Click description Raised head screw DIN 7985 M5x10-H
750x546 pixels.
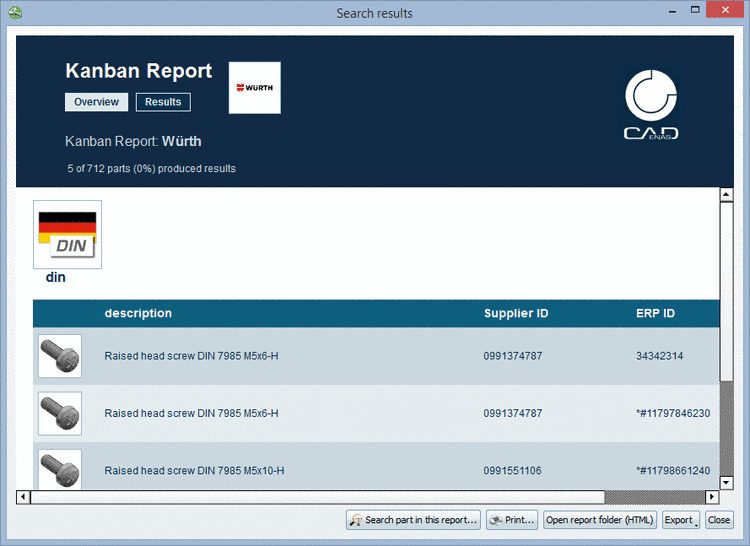194,470
